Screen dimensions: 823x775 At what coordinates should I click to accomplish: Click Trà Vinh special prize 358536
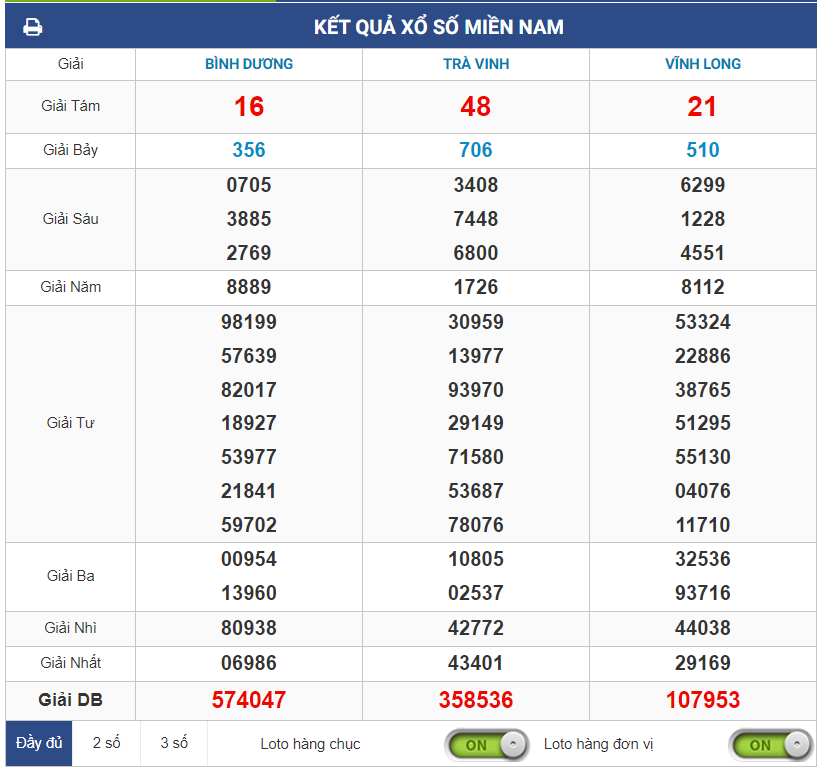coord(476,700)
